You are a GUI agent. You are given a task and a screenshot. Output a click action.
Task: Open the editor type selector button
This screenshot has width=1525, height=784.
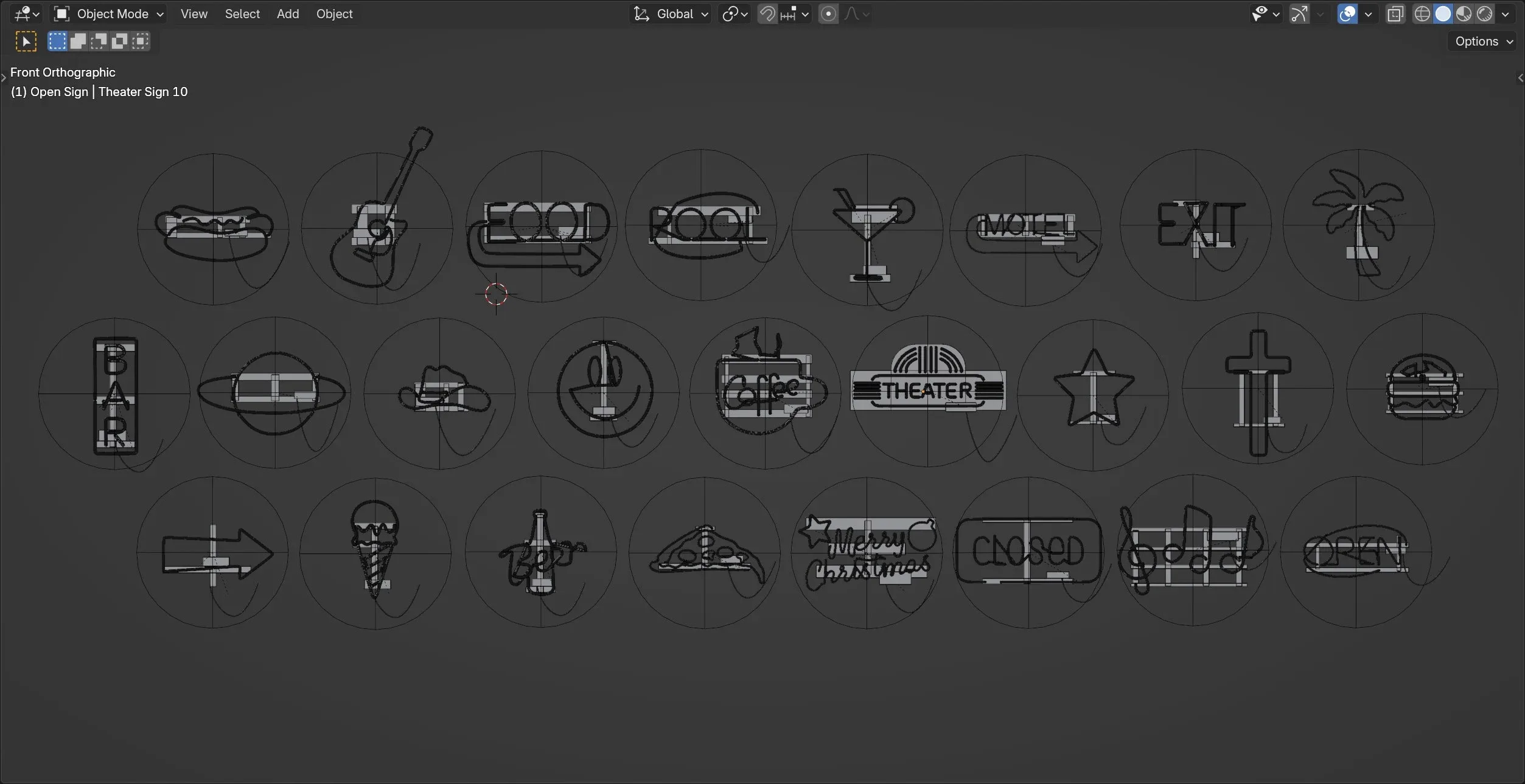(x=26, y=14)
